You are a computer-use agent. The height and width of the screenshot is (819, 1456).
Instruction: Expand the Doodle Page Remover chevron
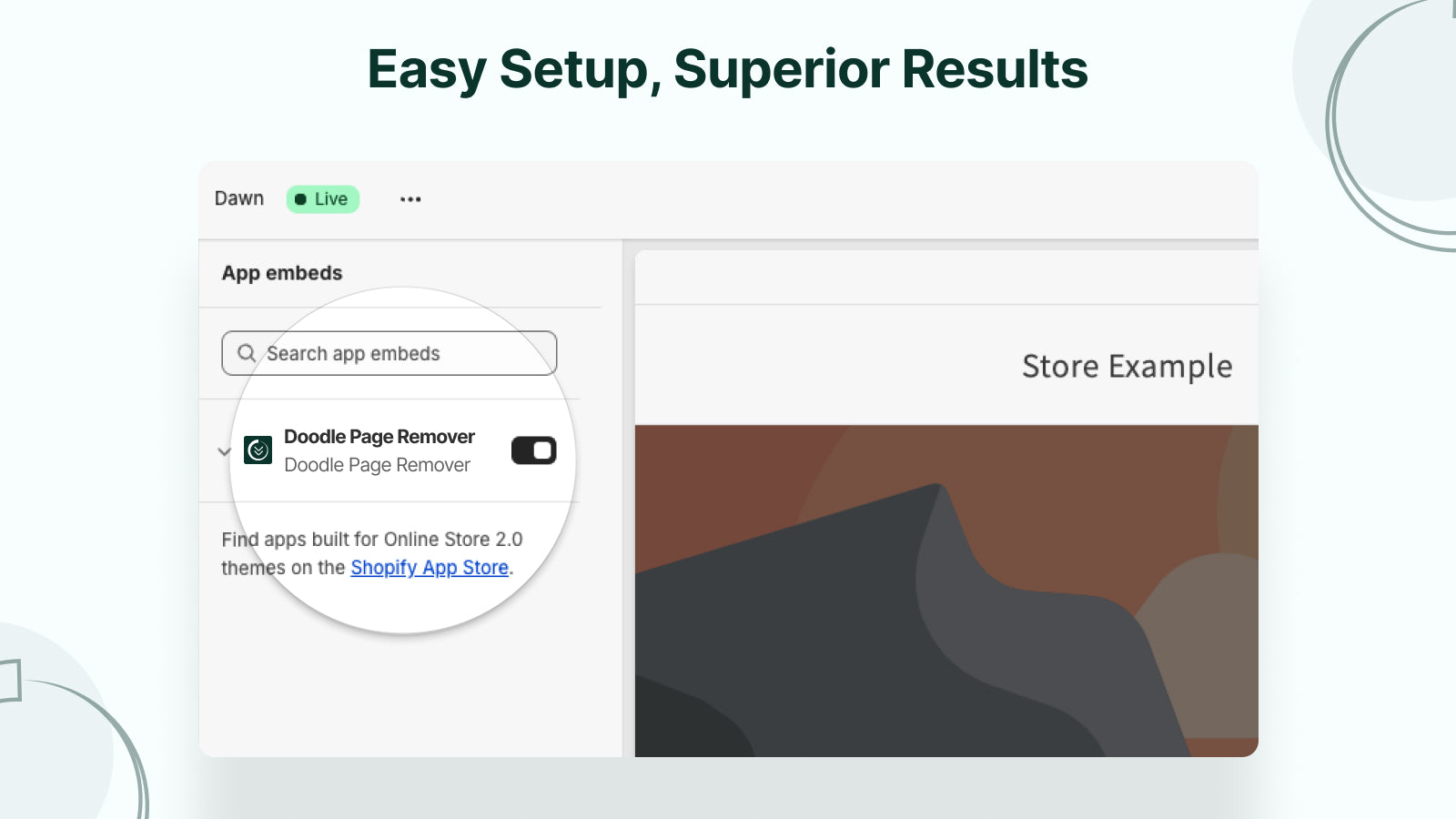pyautogui.click(x=224, y=451)
